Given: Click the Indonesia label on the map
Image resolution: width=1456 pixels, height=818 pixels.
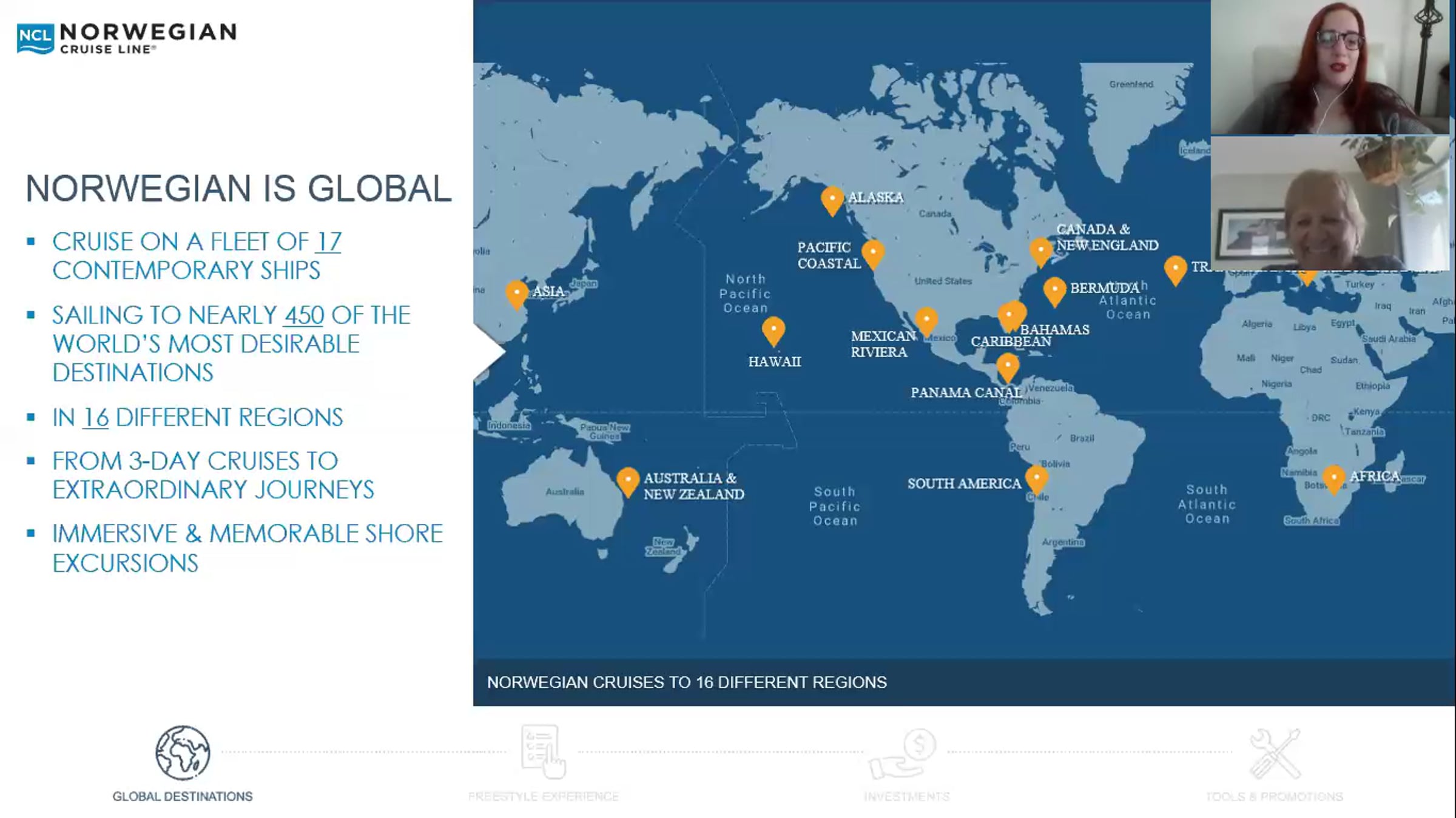Looking at the screenshot, I should pyautogui.click(x=509, y=426).
